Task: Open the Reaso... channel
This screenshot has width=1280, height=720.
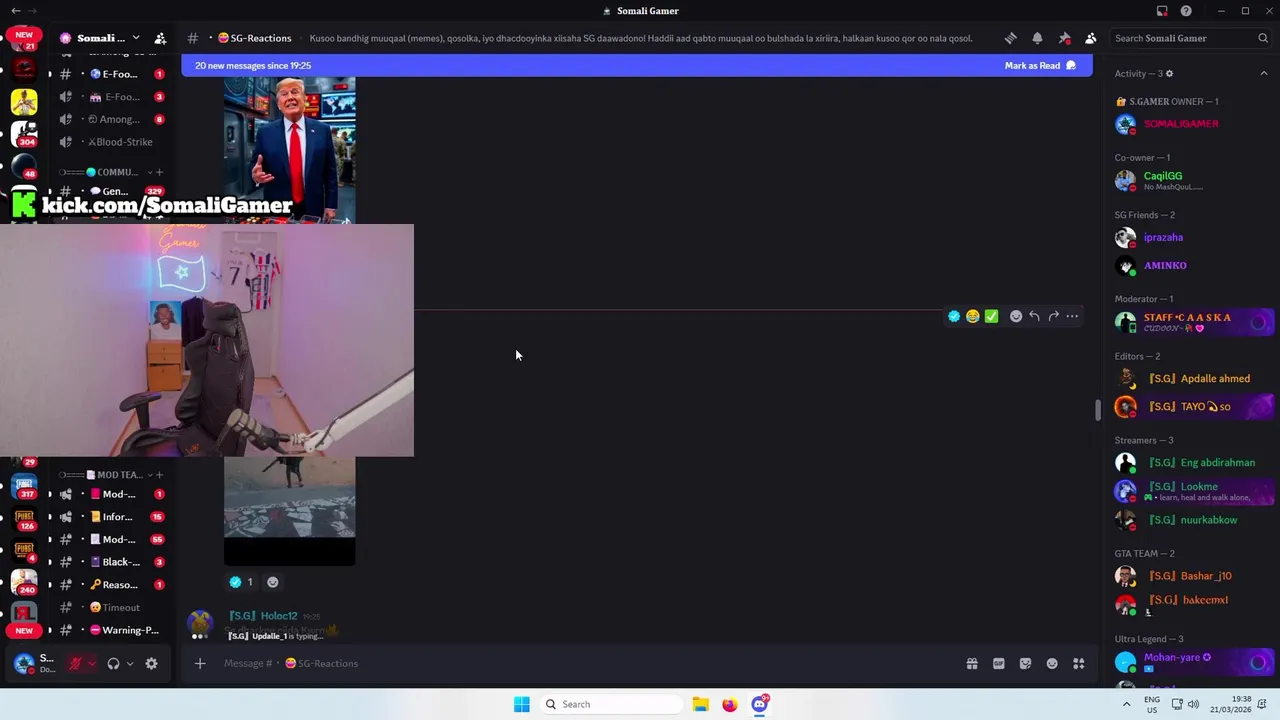Action: click(x=112, y=585)
